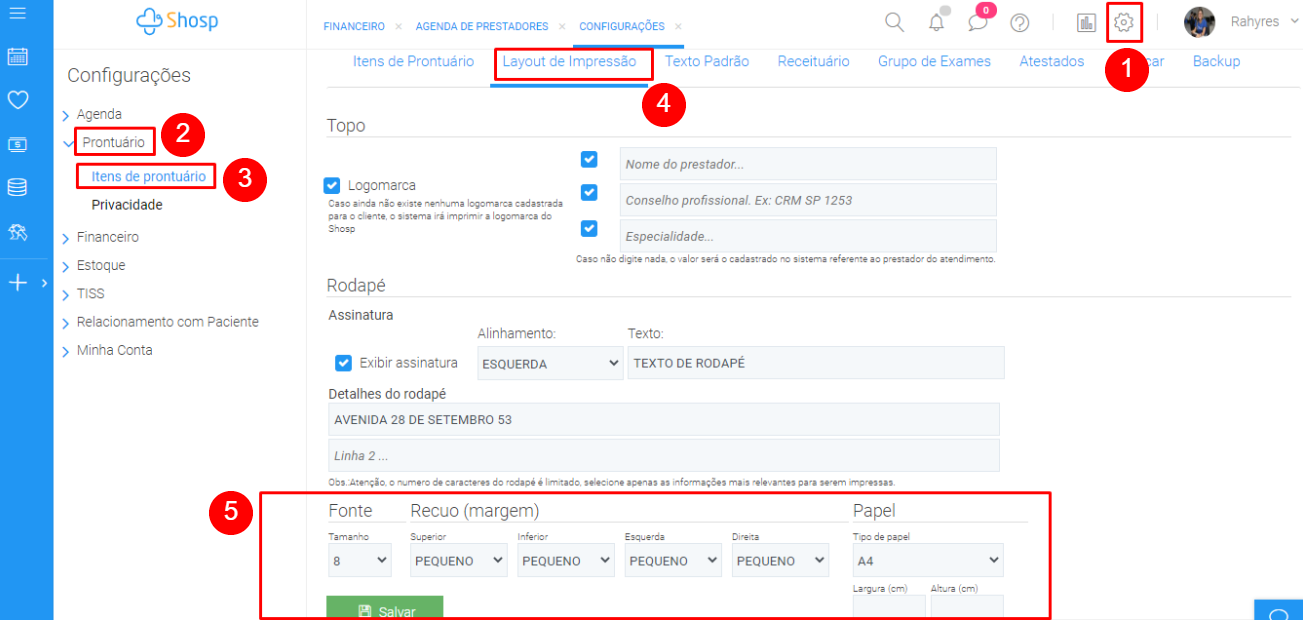
Task: Close the Financeiro tab
Action: (x=398, y=26)
